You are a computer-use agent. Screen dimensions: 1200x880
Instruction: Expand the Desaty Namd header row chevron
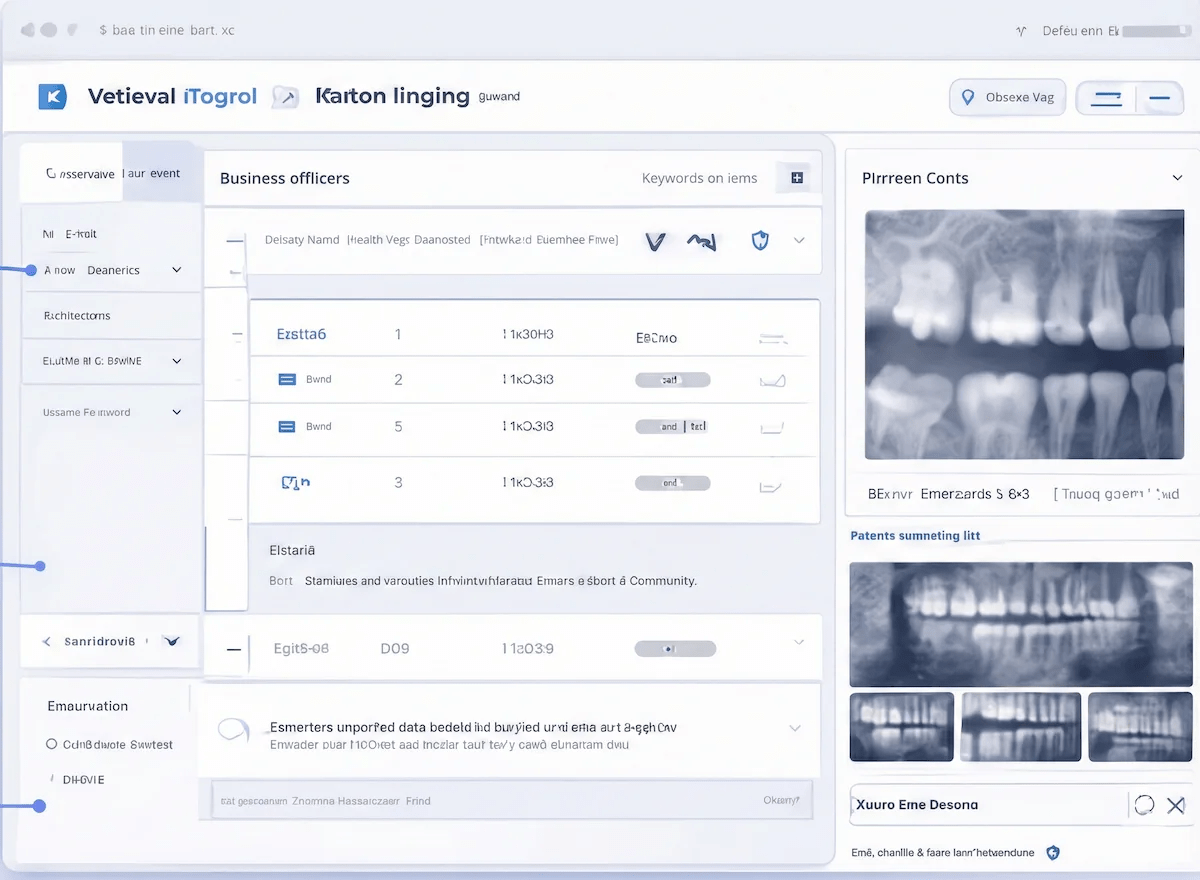[799, 240]
